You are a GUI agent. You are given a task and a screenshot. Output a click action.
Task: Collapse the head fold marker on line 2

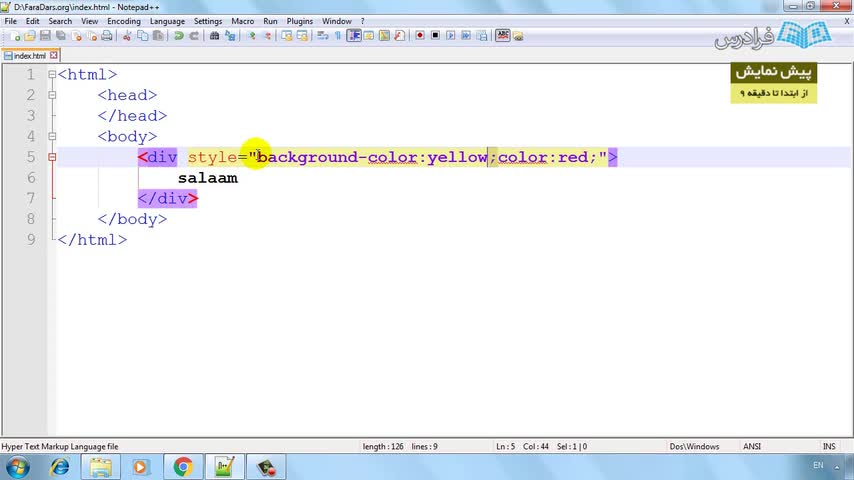pyautogui.click(x=52, y=95)
